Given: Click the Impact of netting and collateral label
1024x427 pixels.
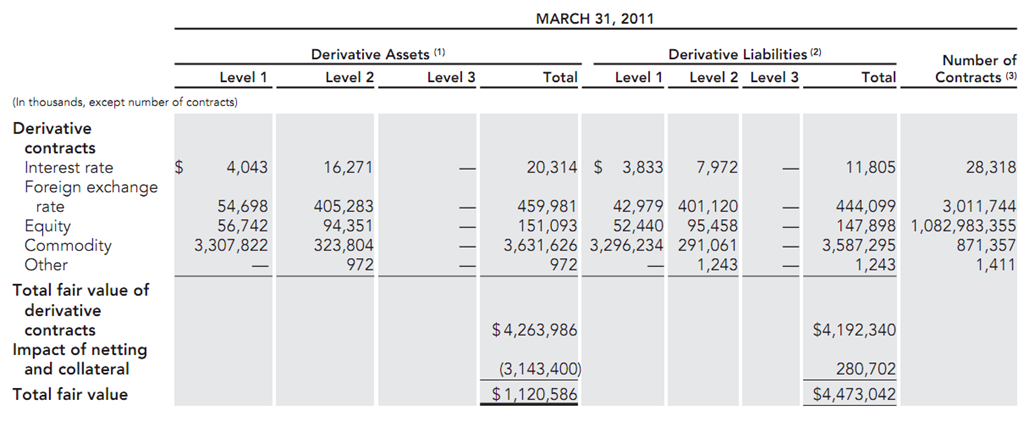Looking at the screenshot, I should click(x=79, y=359).
